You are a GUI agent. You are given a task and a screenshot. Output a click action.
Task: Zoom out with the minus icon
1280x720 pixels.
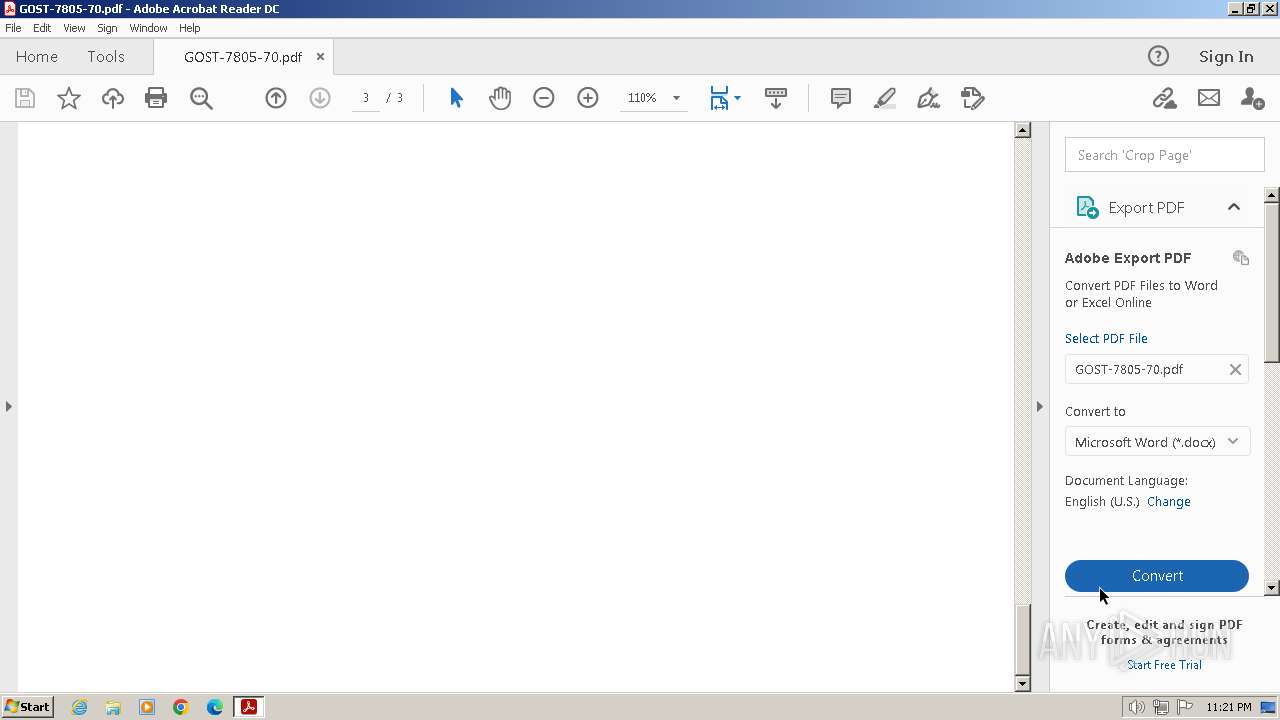544,98
